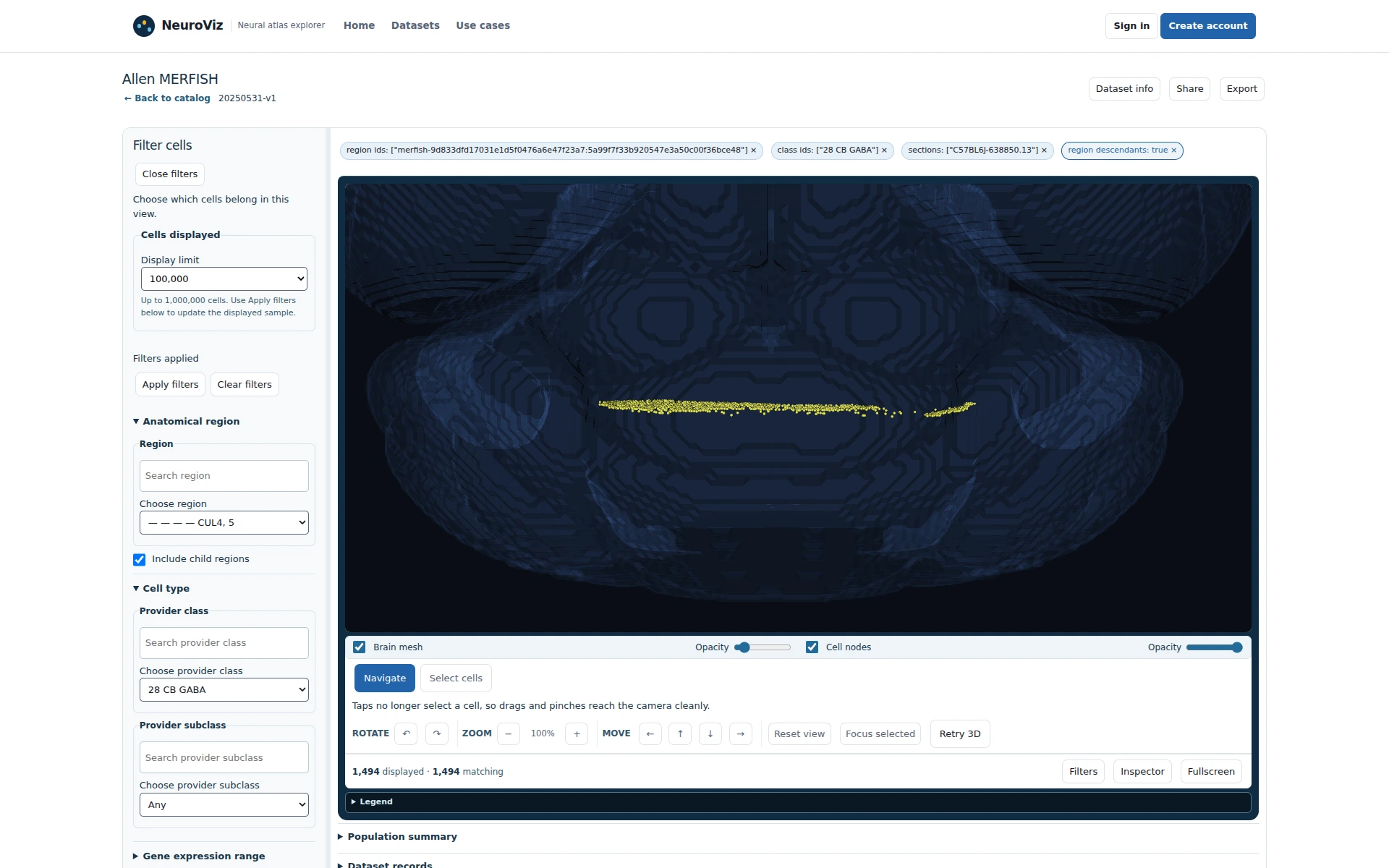Open the Choose region dropdown
The height and width of the screenshot is (868, 1389).
(224, 523)
